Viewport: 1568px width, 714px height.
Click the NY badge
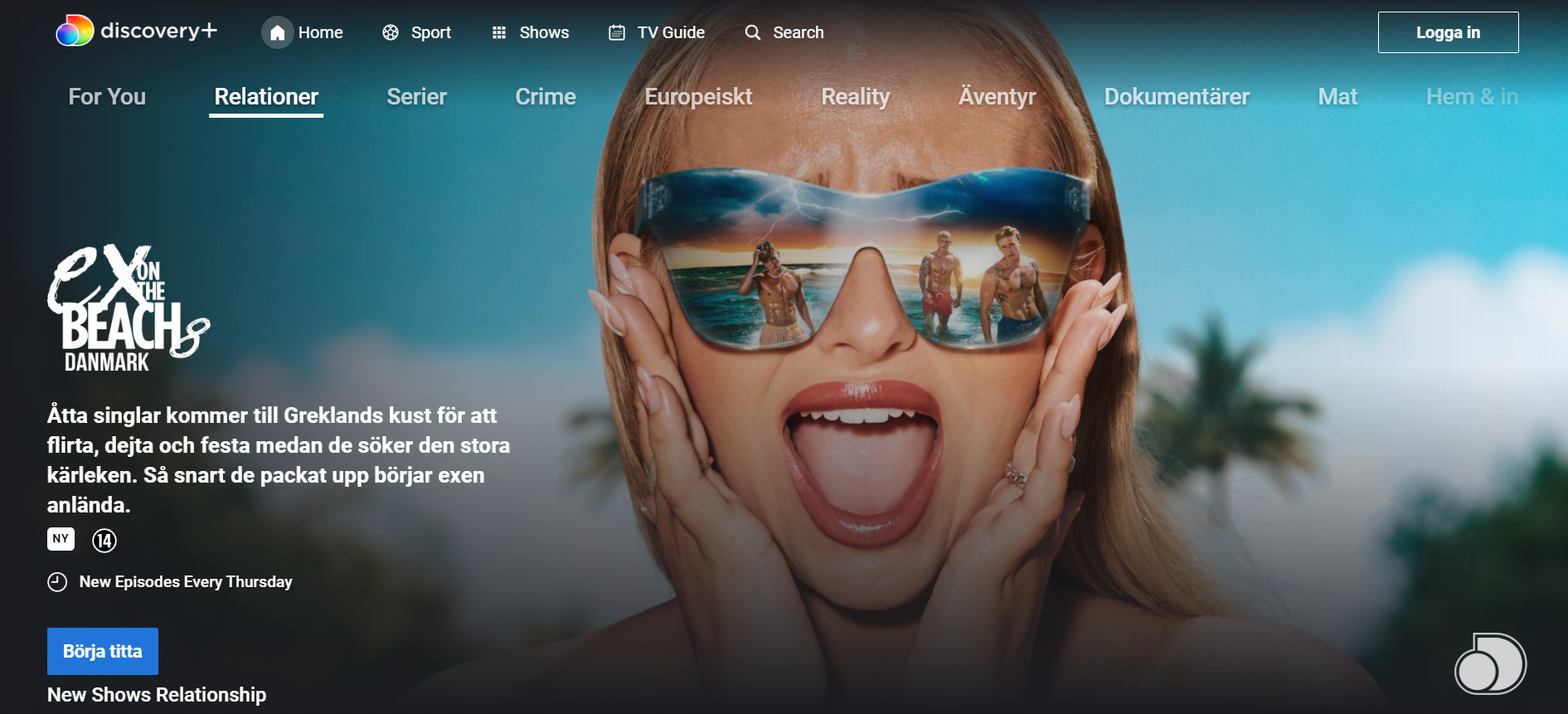click(x=61, y=539)
